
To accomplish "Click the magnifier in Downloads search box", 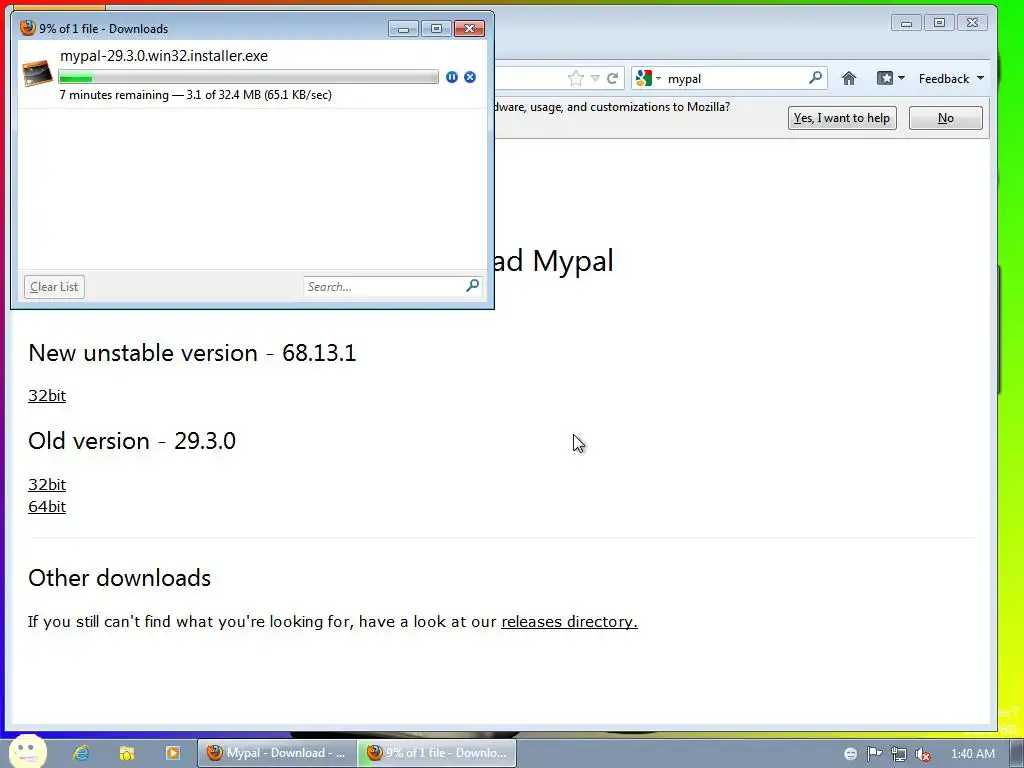I will 473,285.
